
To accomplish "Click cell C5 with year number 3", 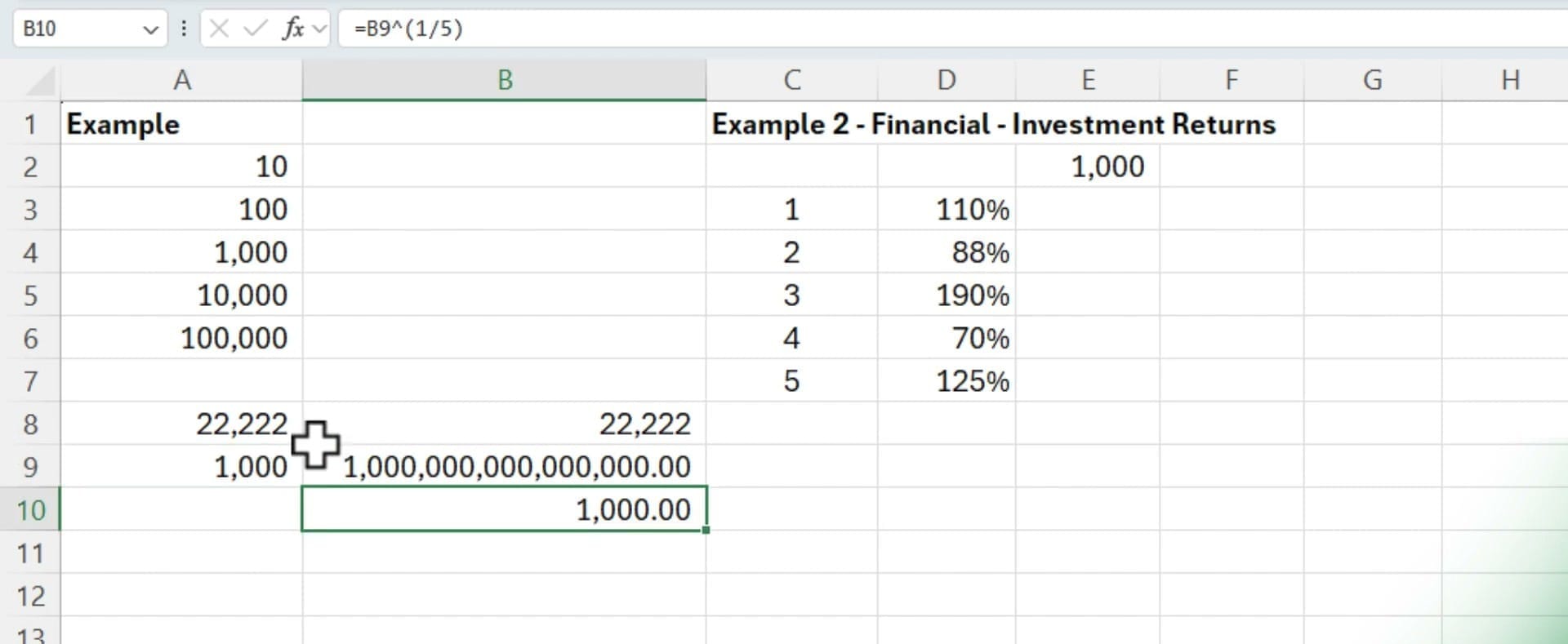I will pyautogui.click(x=792, y=295).
